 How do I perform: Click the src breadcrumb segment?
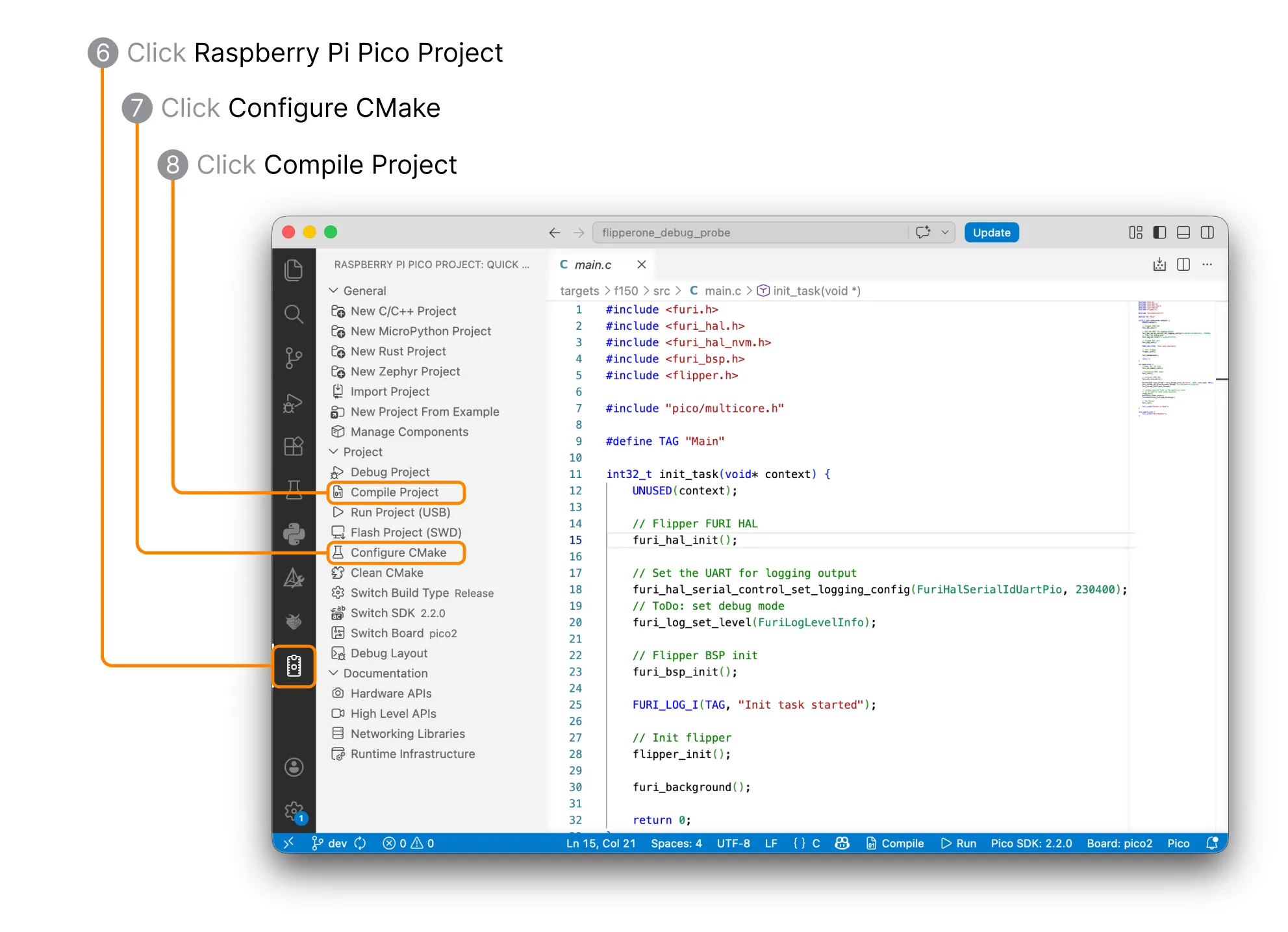(661, 291)
